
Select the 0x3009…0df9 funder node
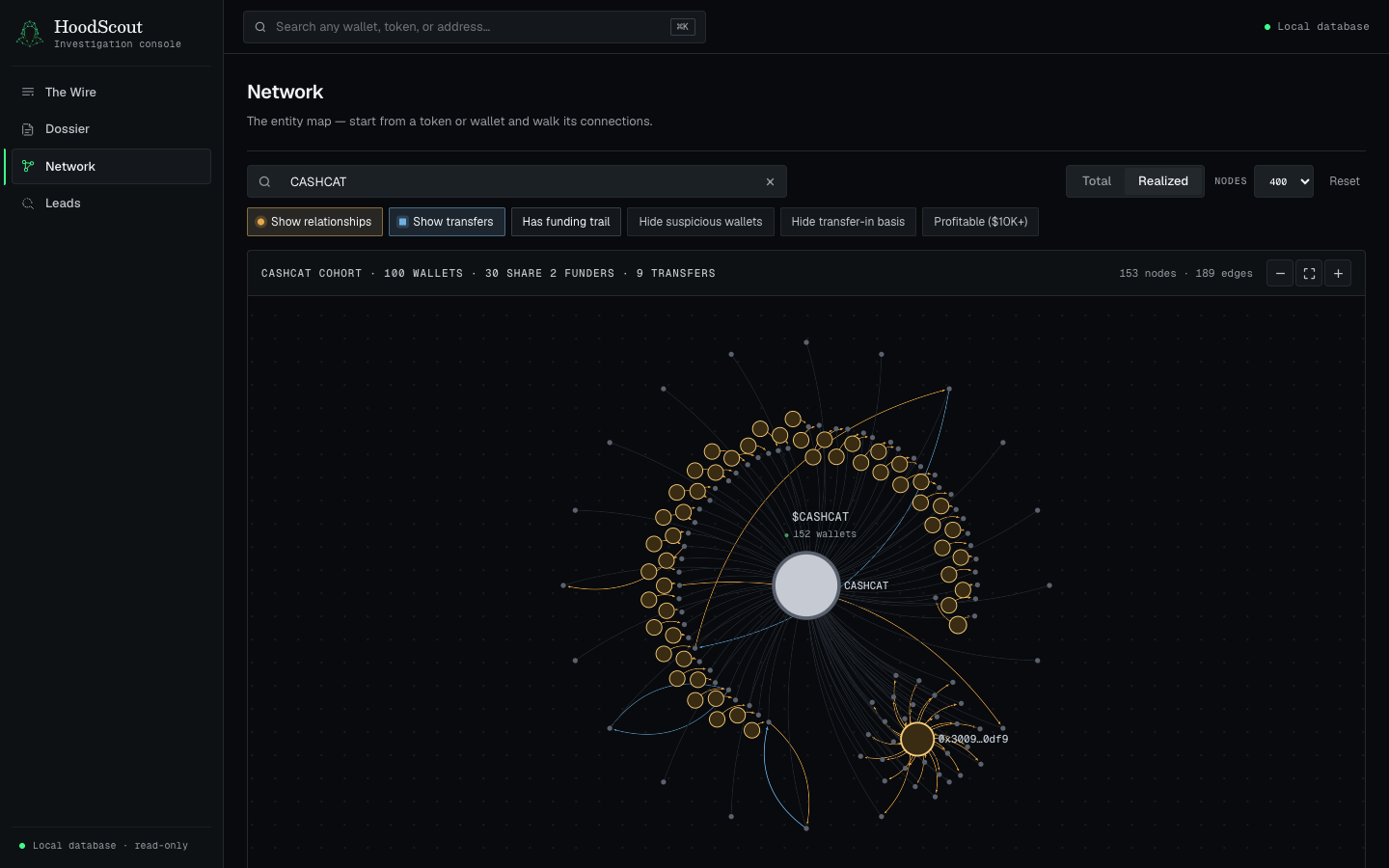pos(917,740)
